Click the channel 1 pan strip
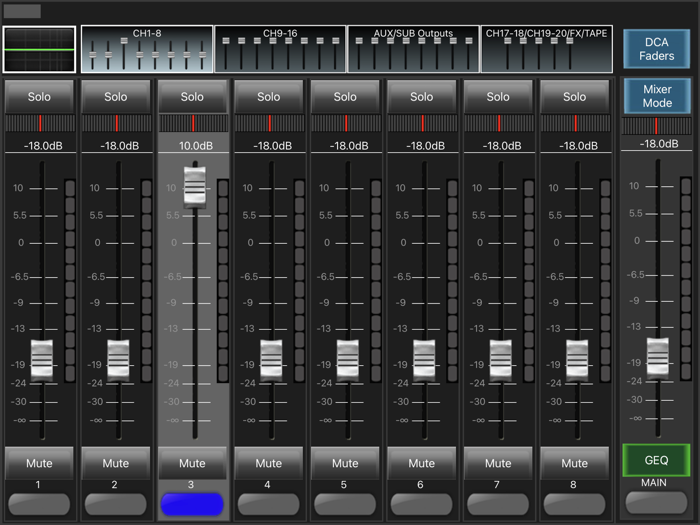700x525 pixels. [x=40, y=123]
